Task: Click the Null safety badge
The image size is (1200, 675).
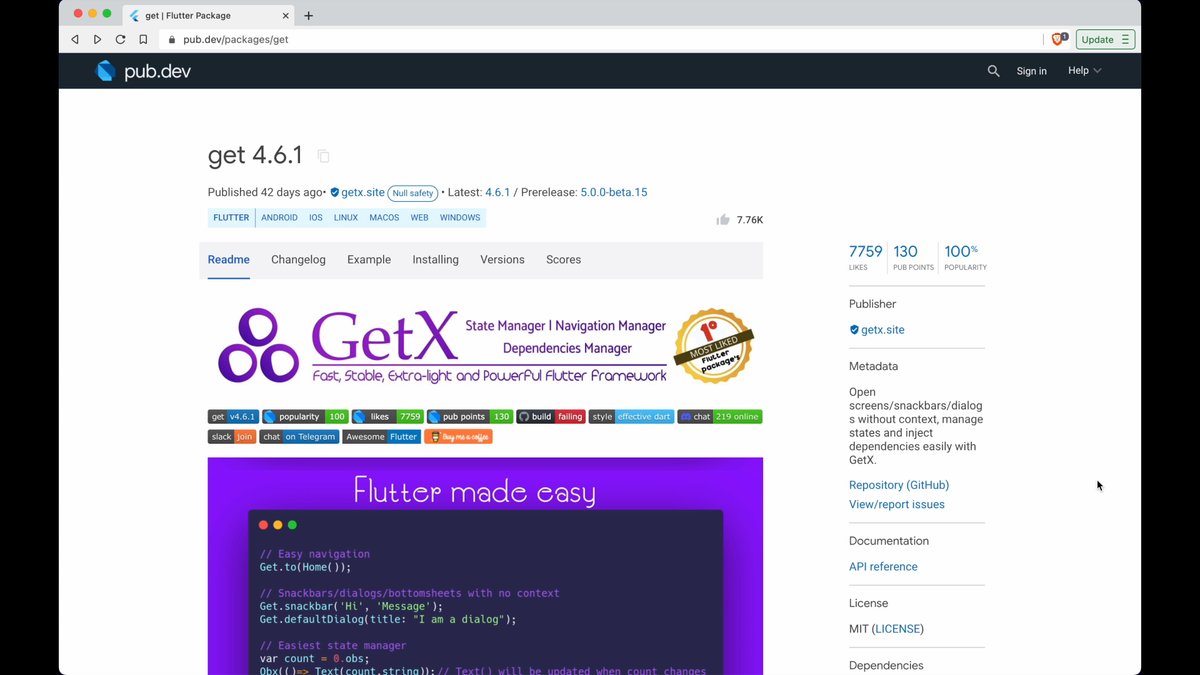Action: [412, 193]
